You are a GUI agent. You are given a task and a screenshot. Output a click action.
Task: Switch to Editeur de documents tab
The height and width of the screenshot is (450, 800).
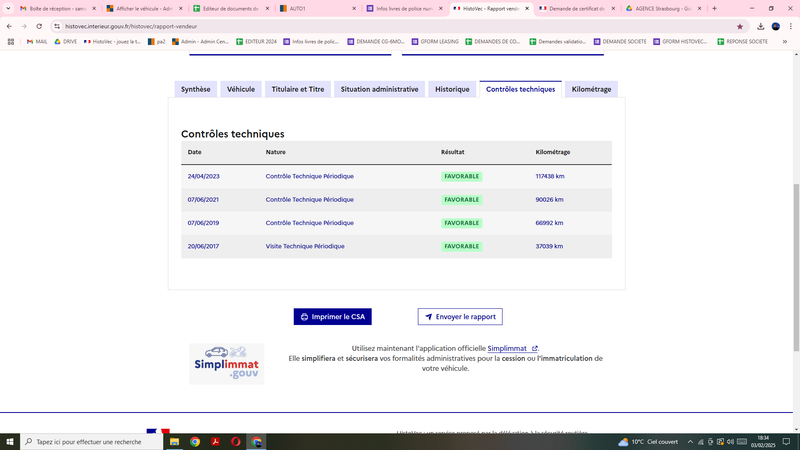[x=231, y=9]
